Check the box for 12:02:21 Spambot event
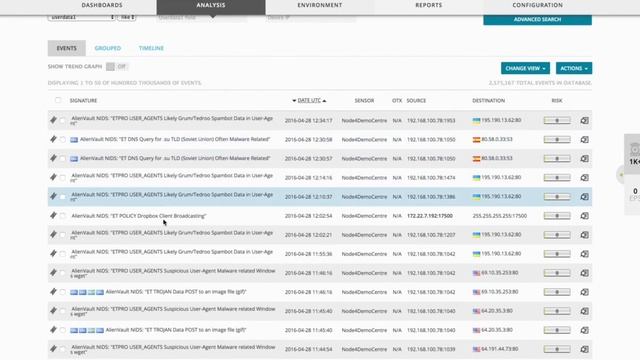The image size is (640, 360). click(62, 235)
